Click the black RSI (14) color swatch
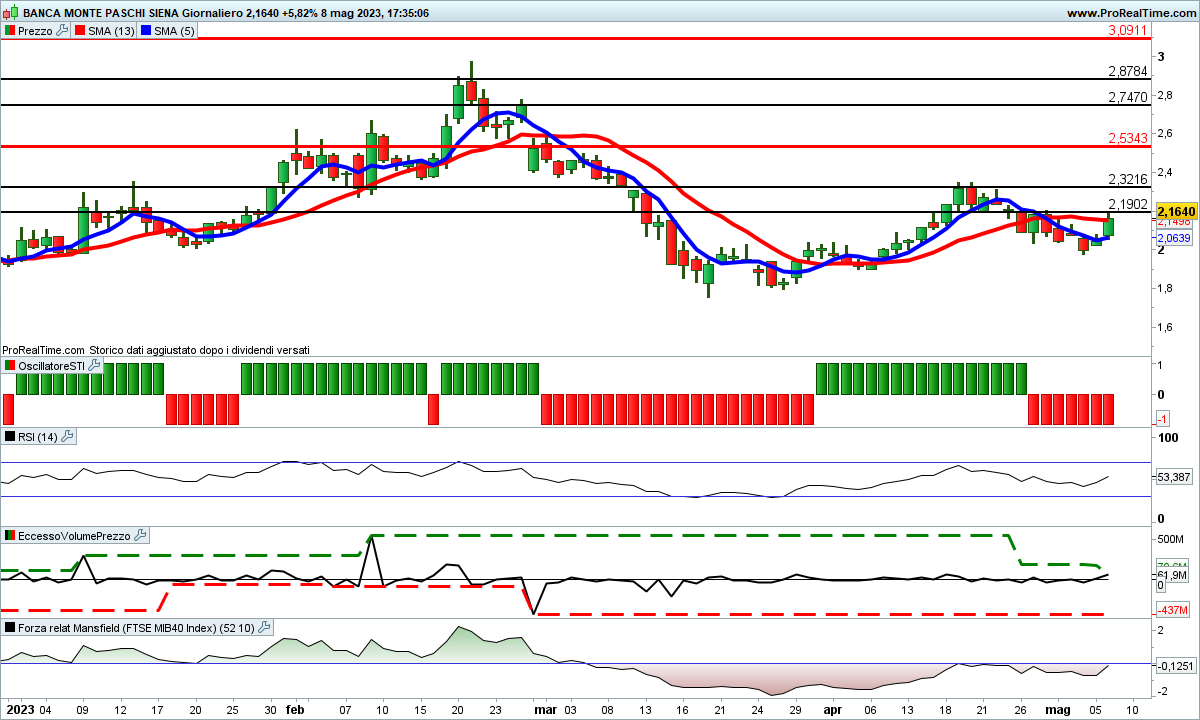1200x720 pixels. tap(10, 436)
